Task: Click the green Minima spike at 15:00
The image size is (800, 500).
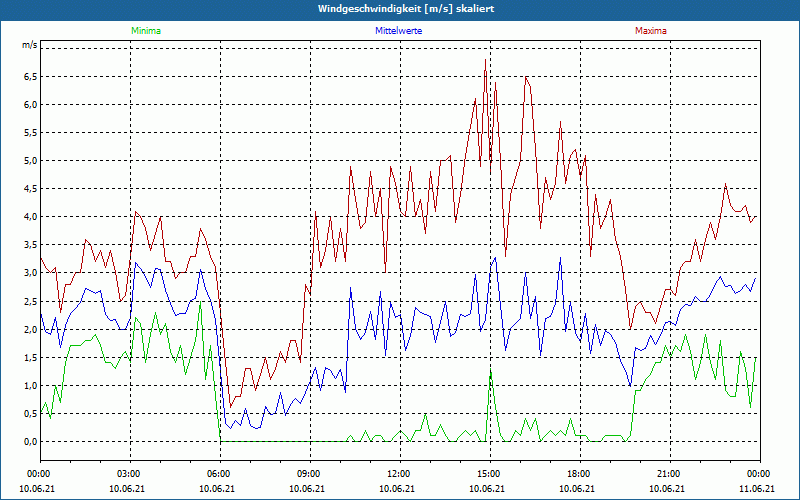Action: click(490, 370)
